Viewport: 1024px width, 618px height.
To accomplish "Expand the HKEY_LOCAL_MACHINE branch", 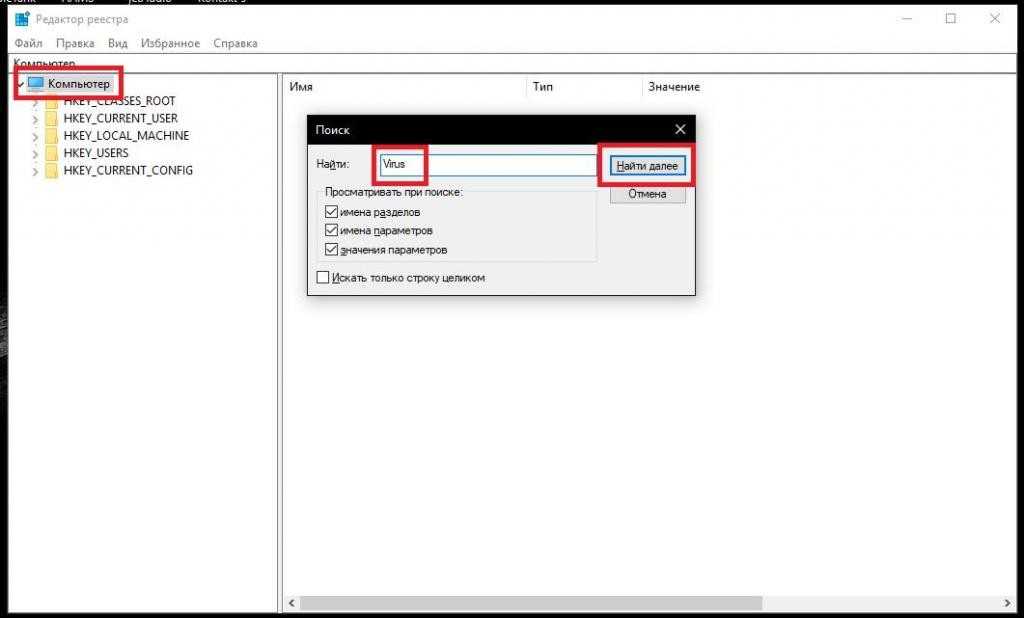I will [35, 137].
